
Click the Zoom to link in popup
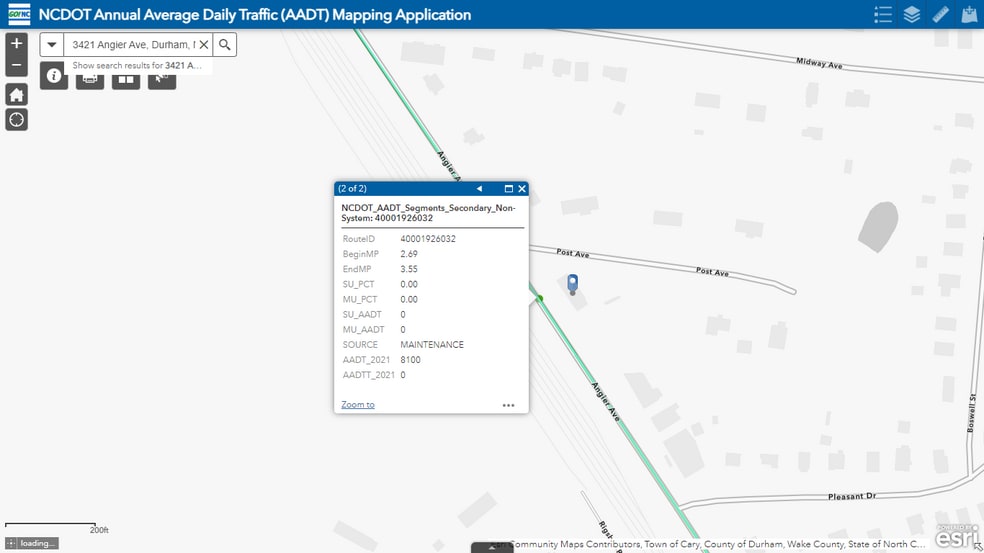(x=358, y=405)
